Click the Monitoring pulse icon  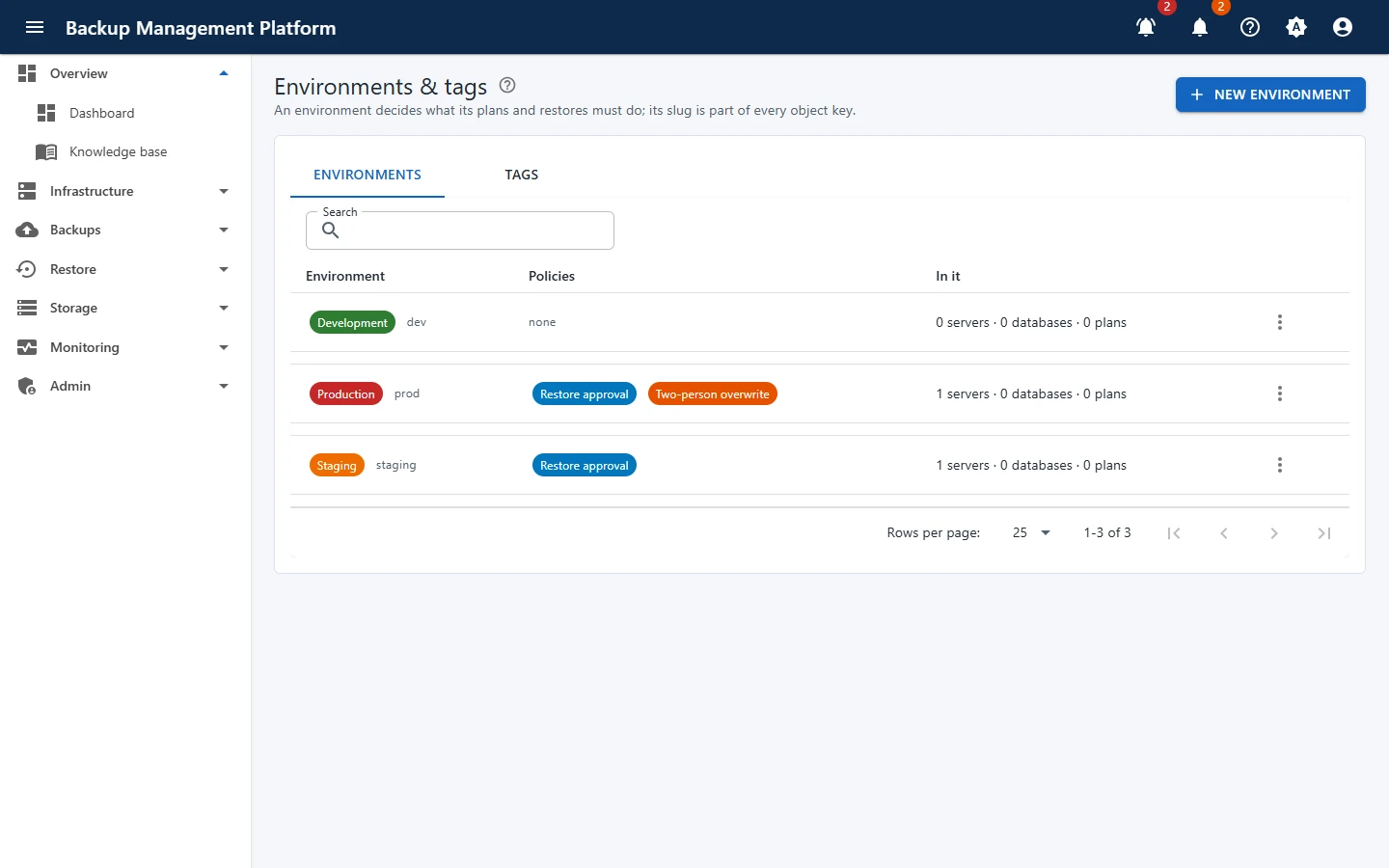[27, 347]
